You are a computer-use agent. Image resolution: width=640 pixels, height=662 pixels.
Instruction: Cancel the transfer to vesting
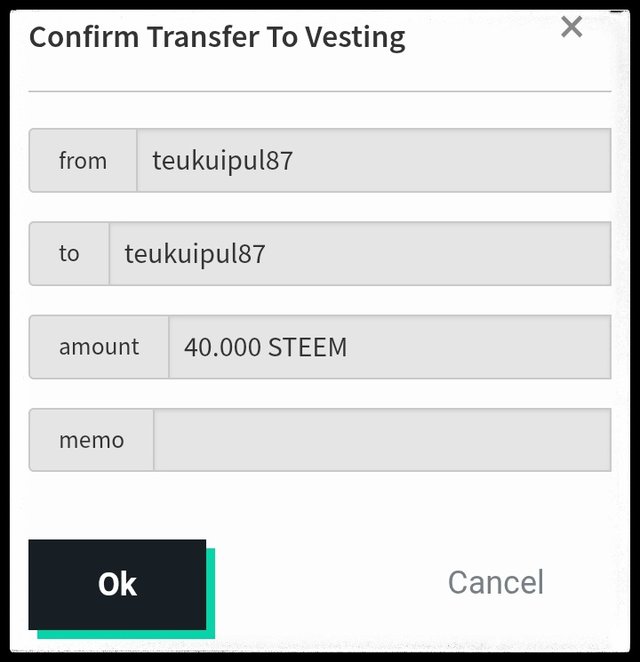[495, 582]
